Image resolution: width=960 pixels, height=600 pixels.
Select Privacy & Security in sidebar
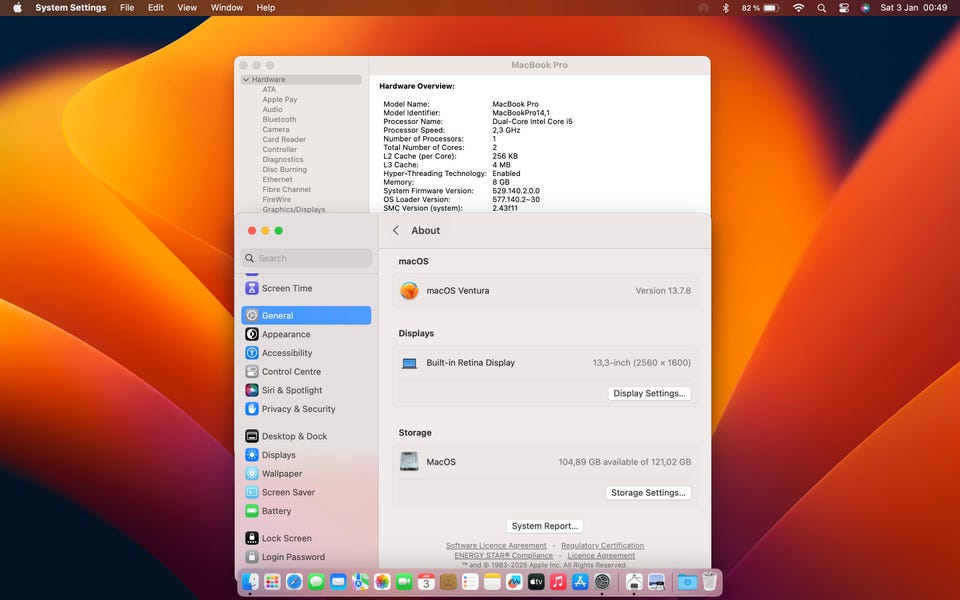click(298, 409)
